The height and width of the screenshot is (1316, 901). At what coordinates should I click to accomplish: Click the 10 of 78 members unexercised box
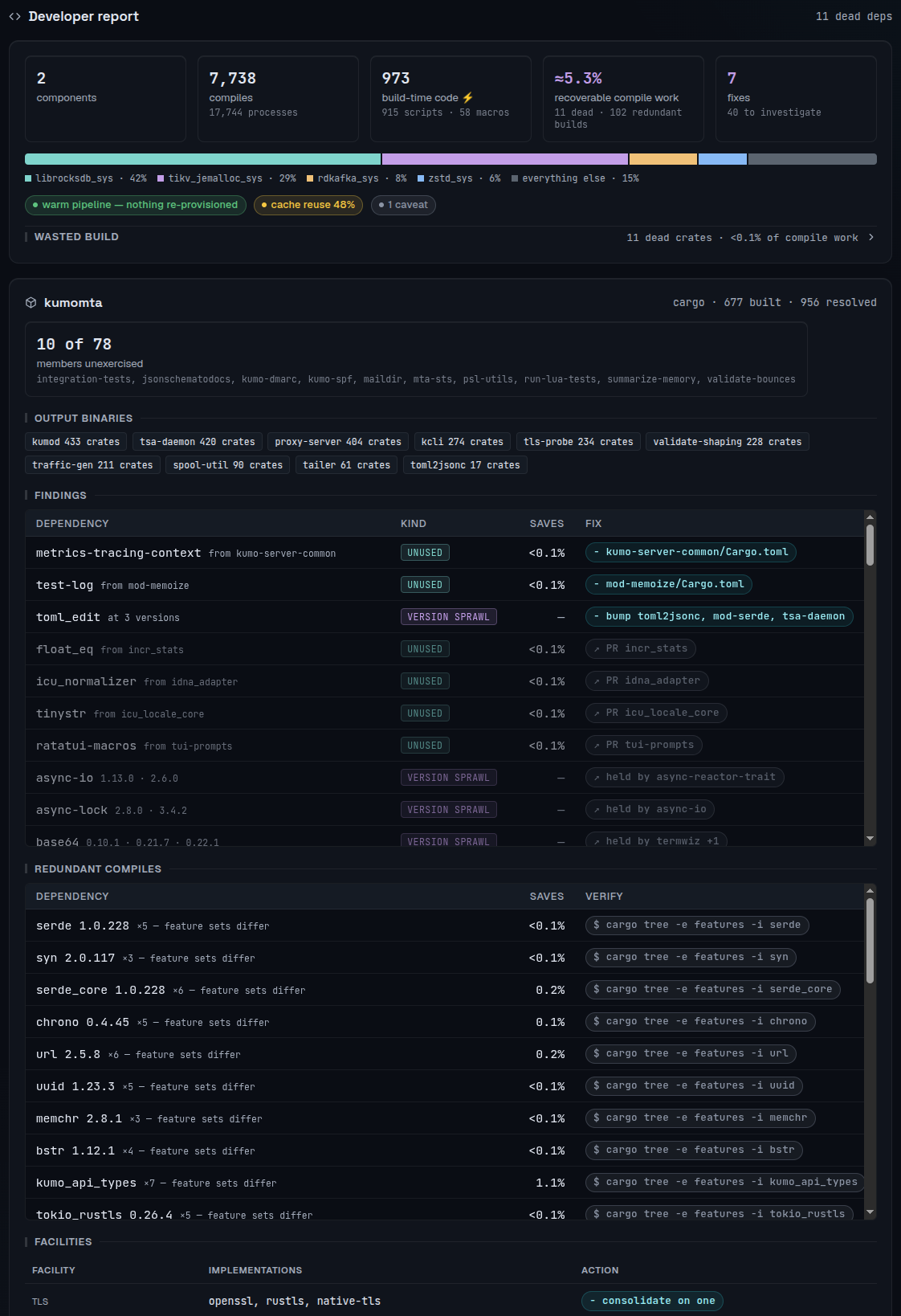tap(416, 359)
